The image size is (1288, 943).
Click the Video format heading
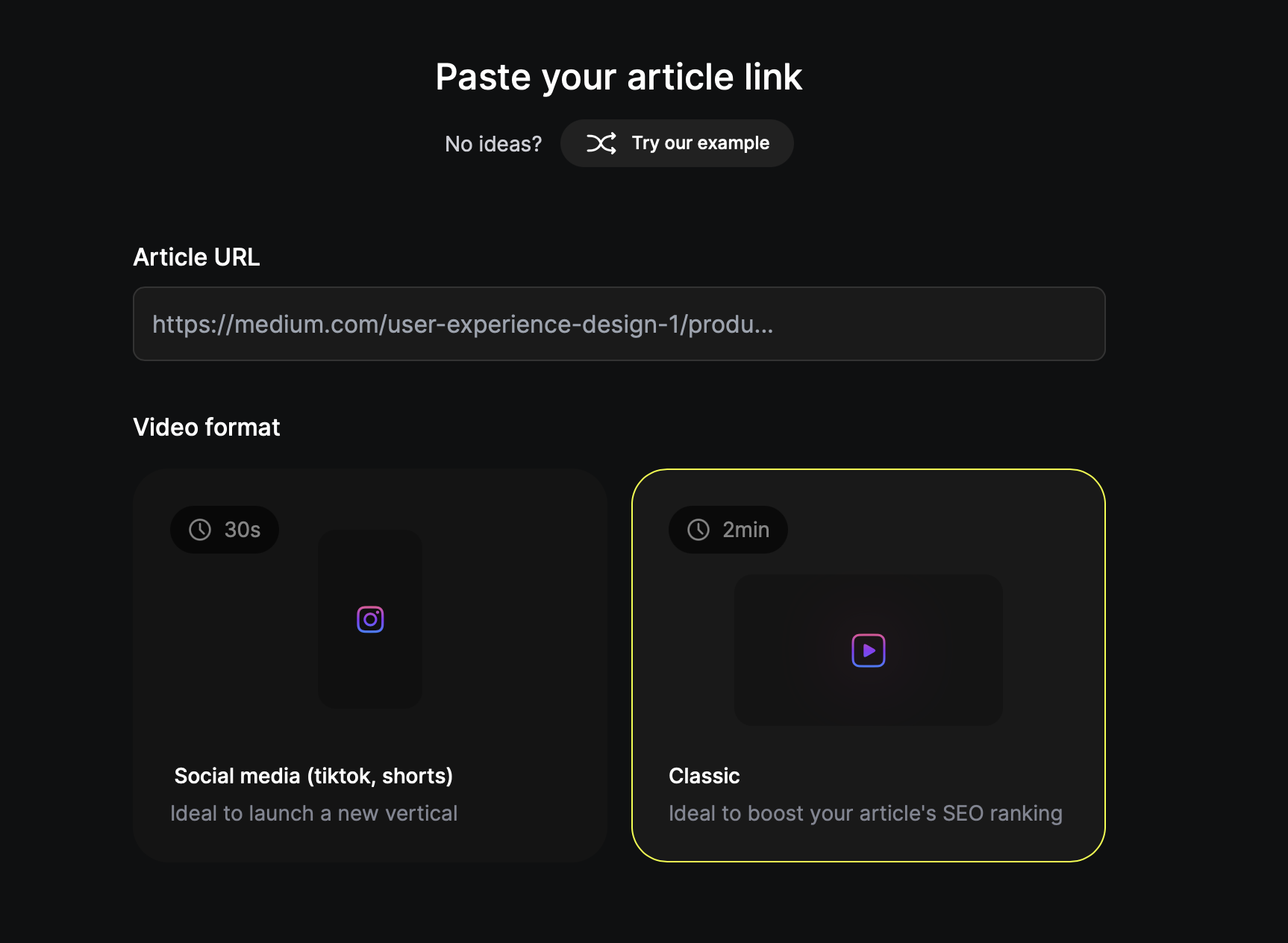click(207, 427)
